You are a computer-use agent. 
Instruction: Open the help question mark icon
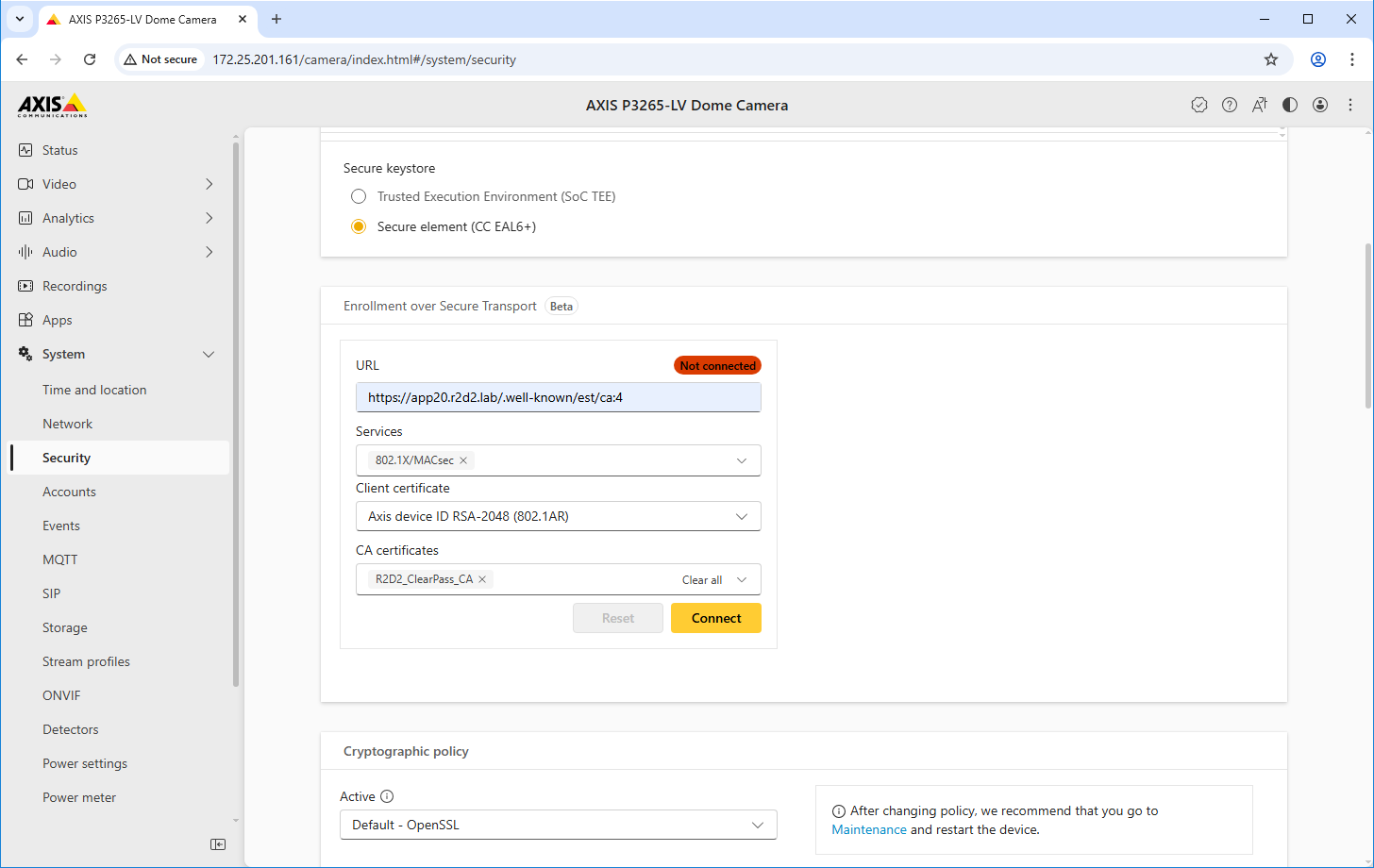pyautogui.click(x=1230, y=105)
